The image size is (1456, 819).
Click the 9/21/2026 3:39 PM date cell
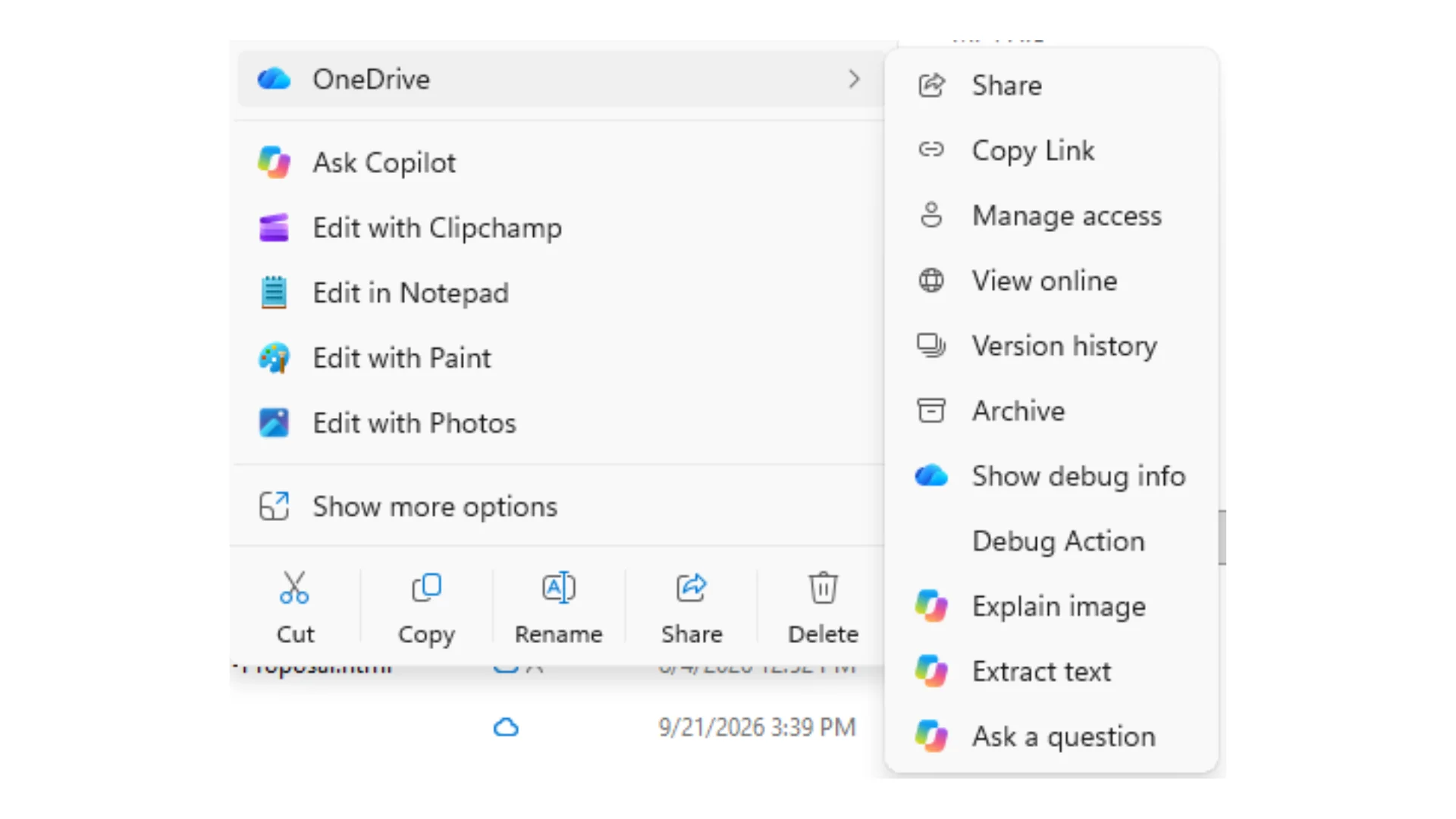click(757, 728)
